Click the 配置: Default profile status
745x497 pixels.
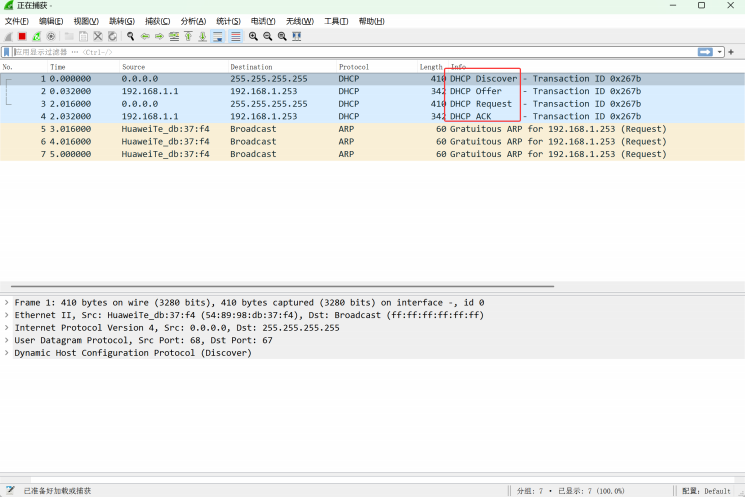706,491
